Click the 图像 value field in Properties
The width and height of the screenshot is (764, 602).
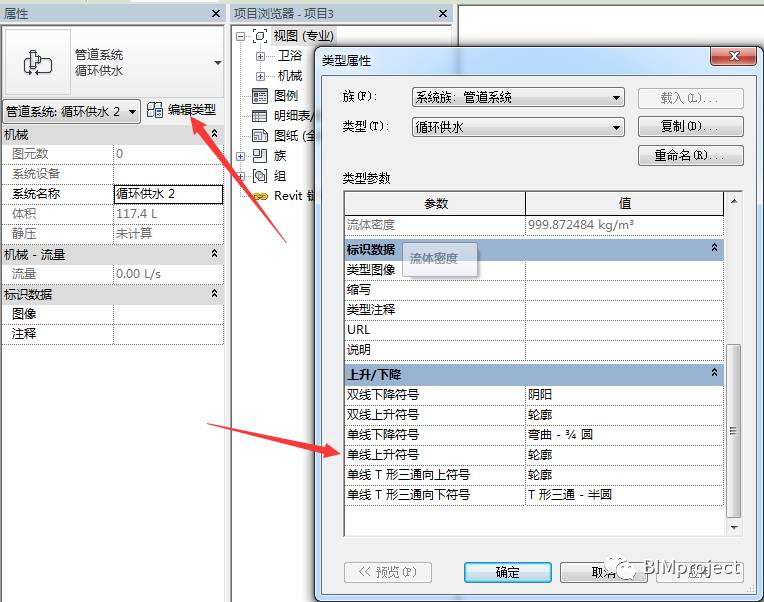(x=168, y=314)
